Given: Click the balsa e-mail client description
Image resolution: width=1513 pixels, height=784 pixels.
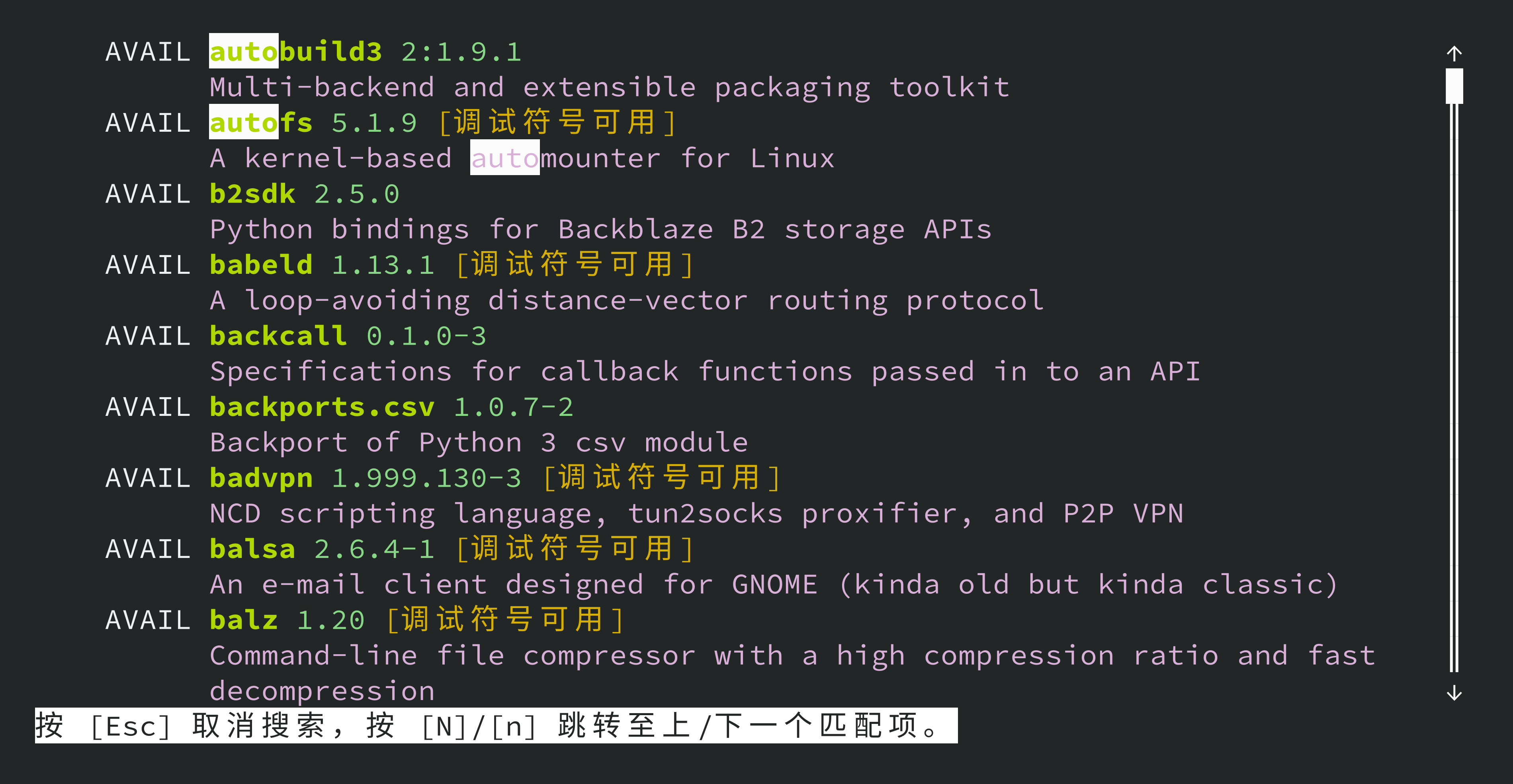Looking at the screenshot, I should click(x=773, y=585).
